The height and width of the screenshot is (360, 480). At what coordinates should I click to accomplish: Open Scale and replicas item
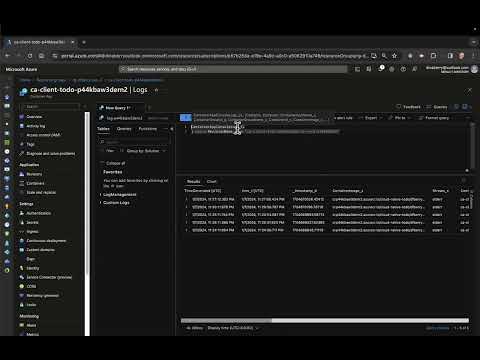(x=41, y=192)
